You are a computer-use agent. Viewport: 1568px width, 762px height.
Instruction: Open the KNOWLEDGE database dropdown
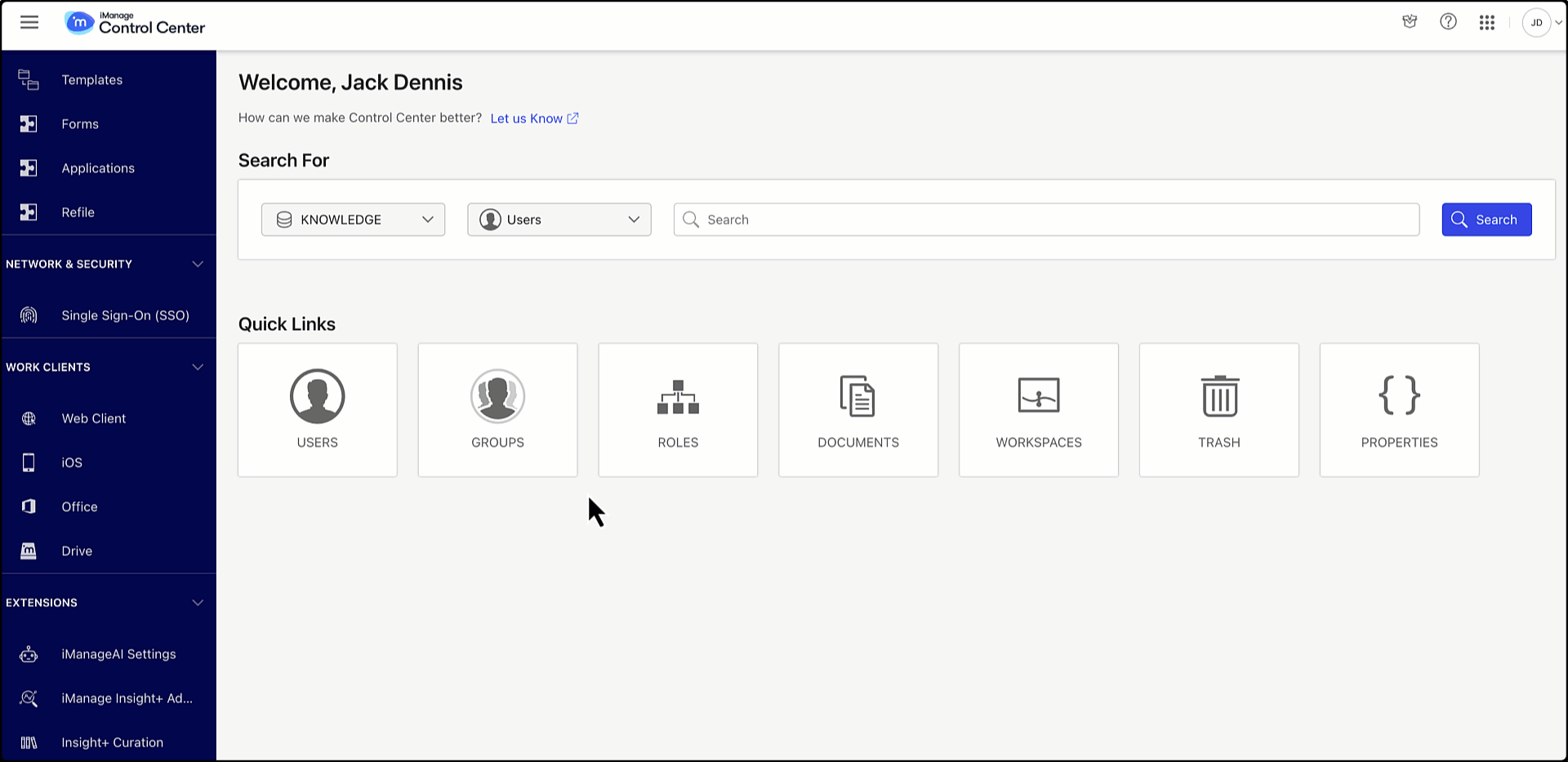[353, 219]
